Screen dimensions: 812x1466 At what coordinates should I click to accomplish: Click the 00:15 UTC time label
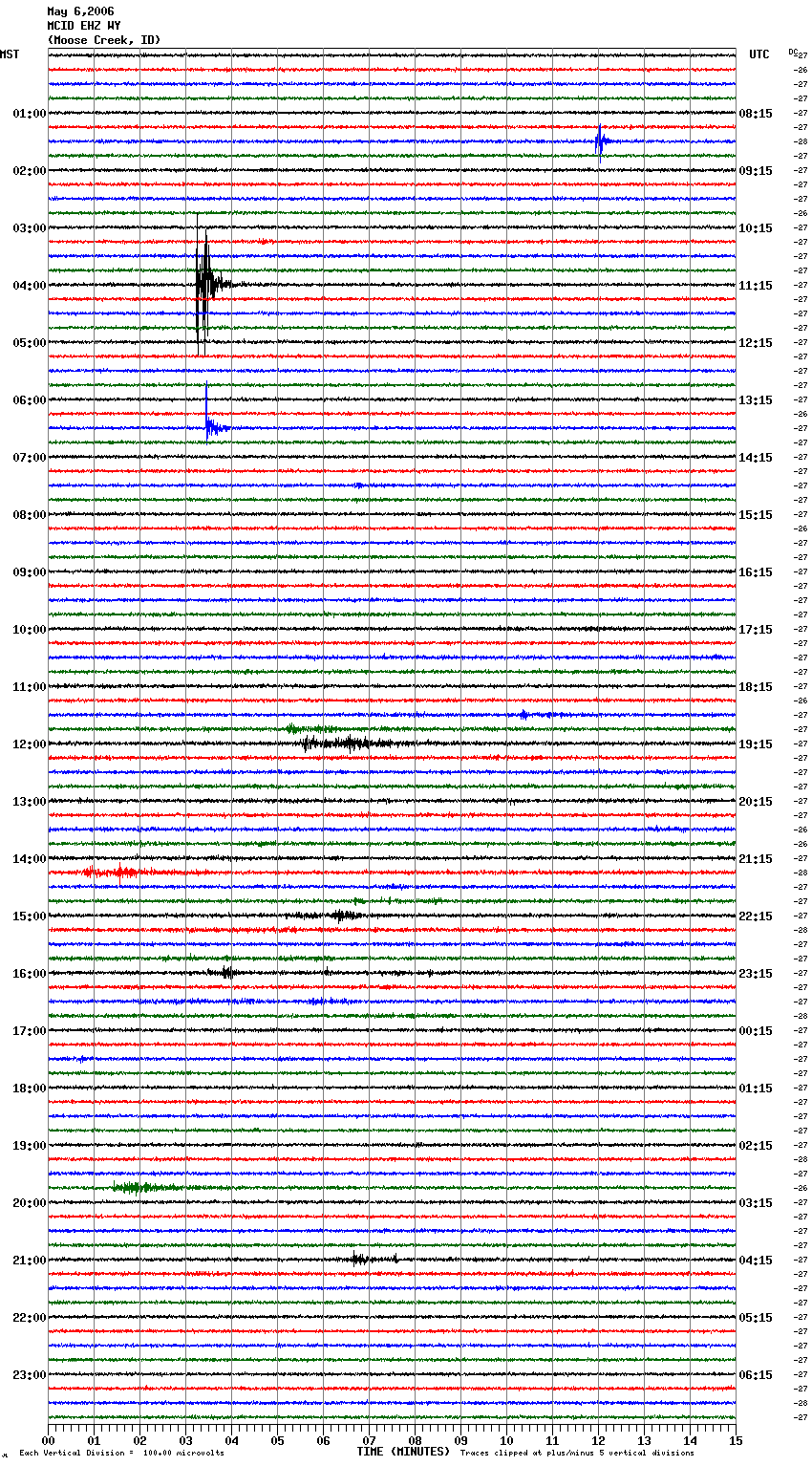pos(756,1031)
